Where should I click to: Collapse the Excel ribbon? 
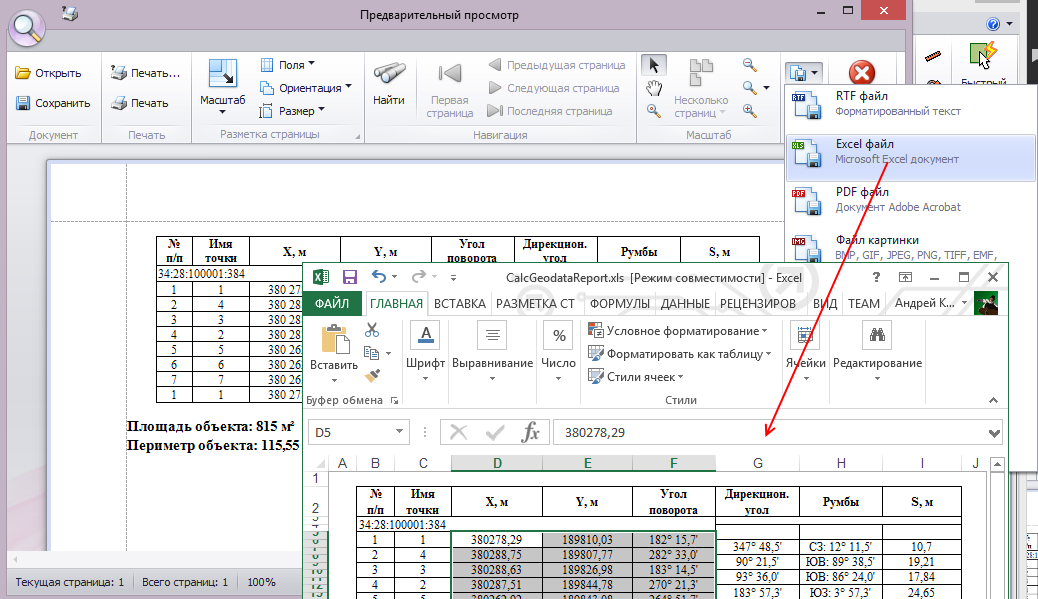993,400
